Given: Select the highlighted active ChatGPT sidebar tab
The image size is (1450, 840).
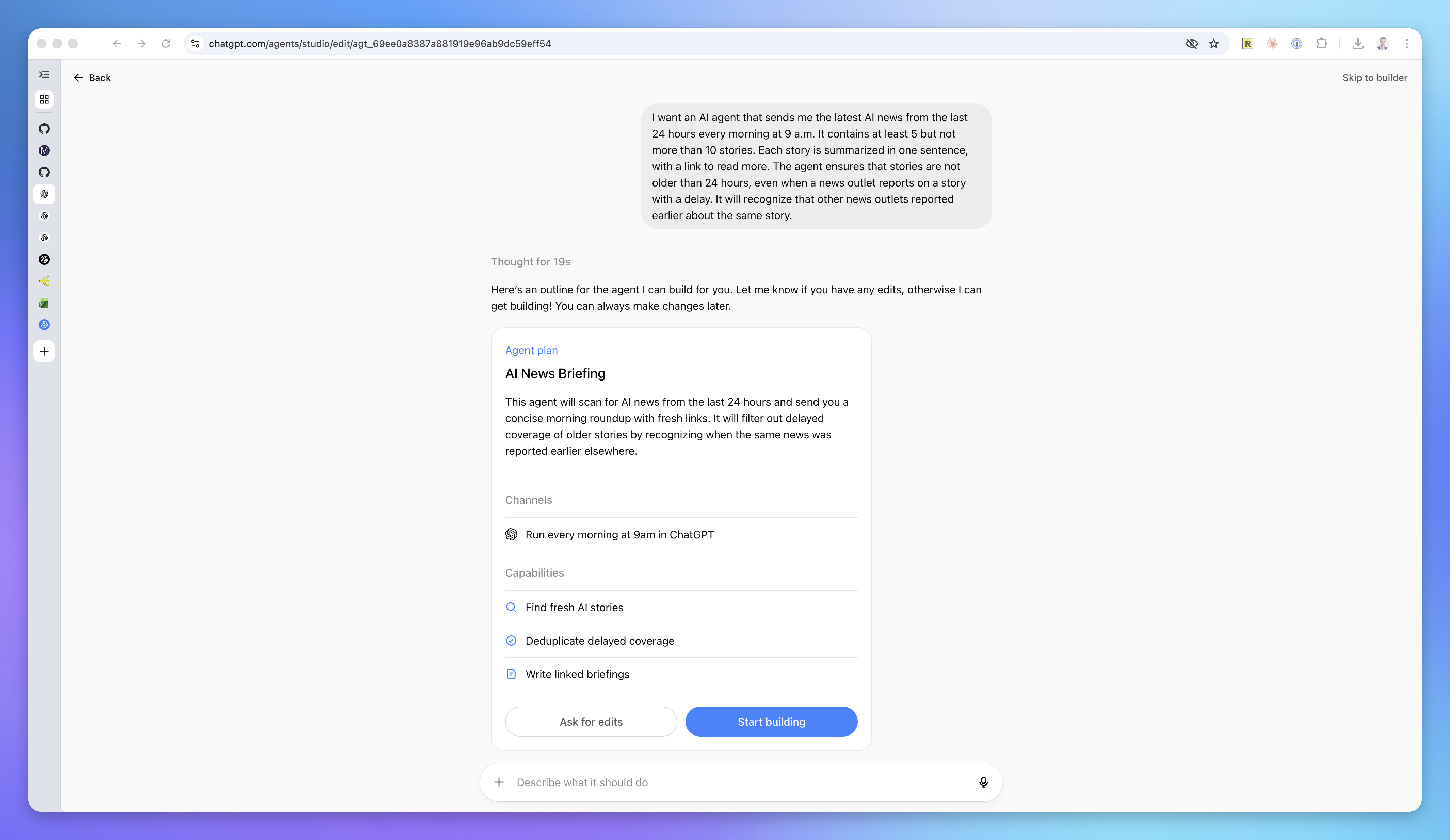Looking at the screenshot, I should pyautogui.click(x=44, y=194).
